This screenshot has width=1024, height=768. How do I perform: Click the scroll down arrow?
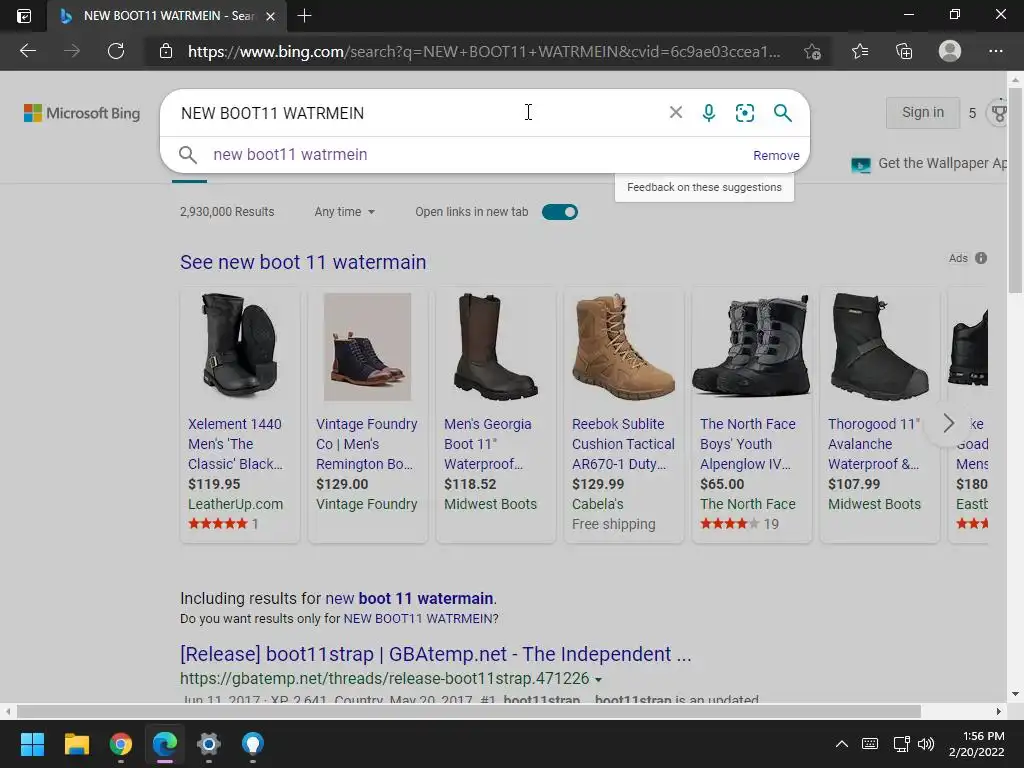click(x=1015, y=694)
